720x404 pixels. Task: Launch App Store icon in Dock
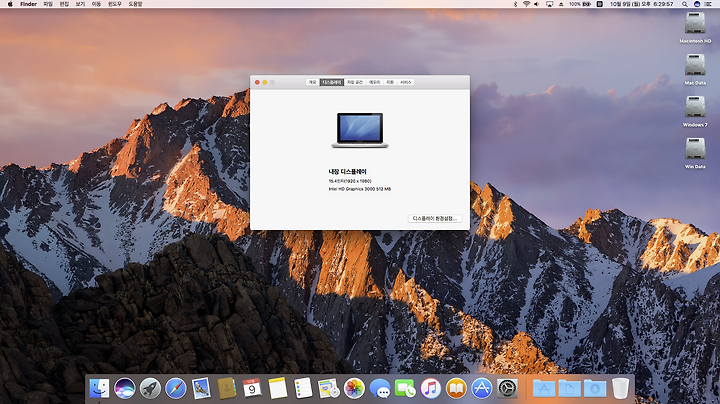(x=482, y=388)
